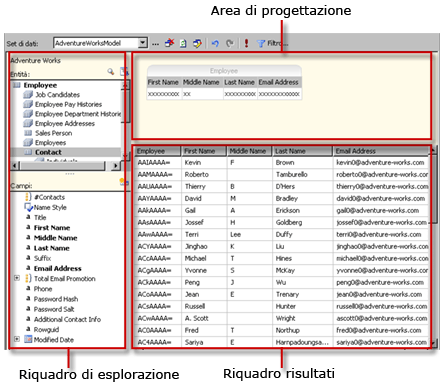Click the Employee results column header
The width and height of the screenshot is (445, 386).
pyautogui.click(x=157, y=151)
